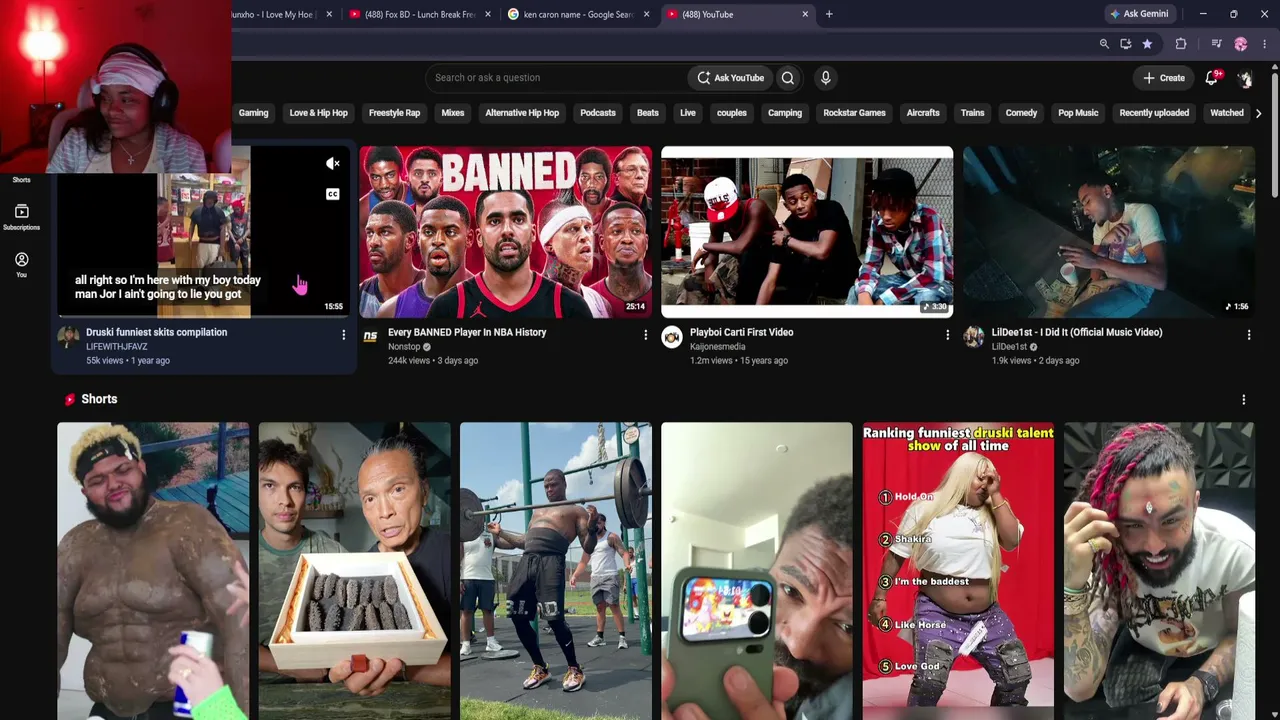Viewport: 1280px width, 720px height.
Task: Close the Fox BD Lunch Break tab
Action: coord(488,14)
